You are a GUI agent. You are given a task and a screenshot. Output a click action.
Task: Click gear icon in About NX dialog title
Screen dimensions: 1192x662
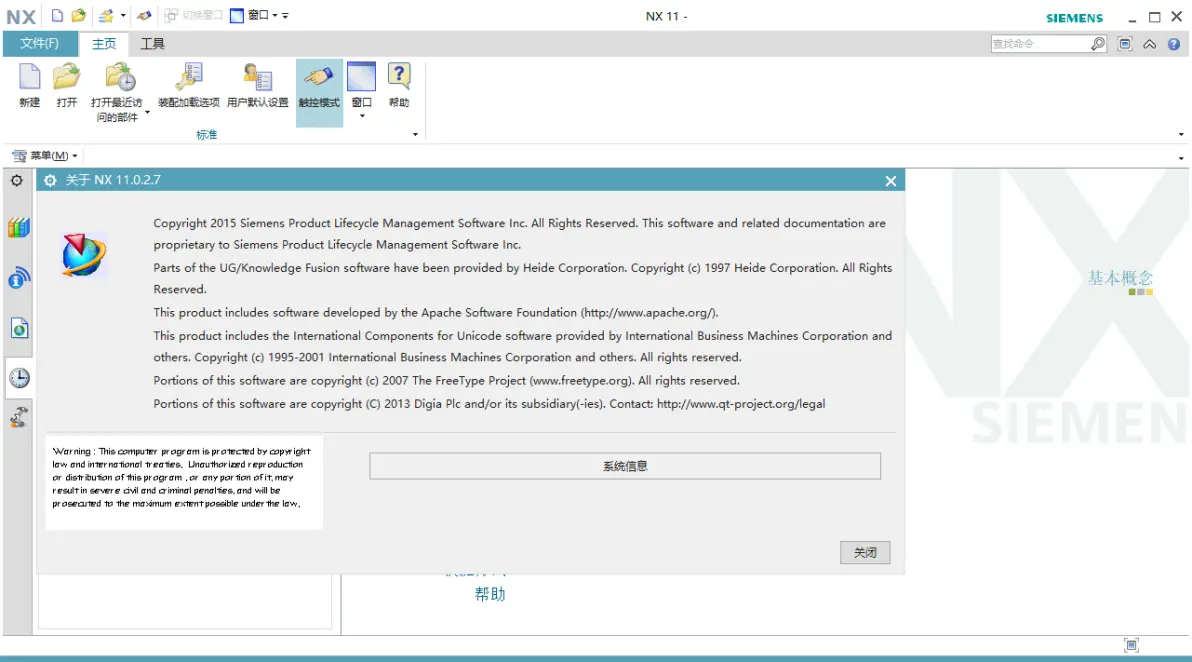tap(50, 180)
